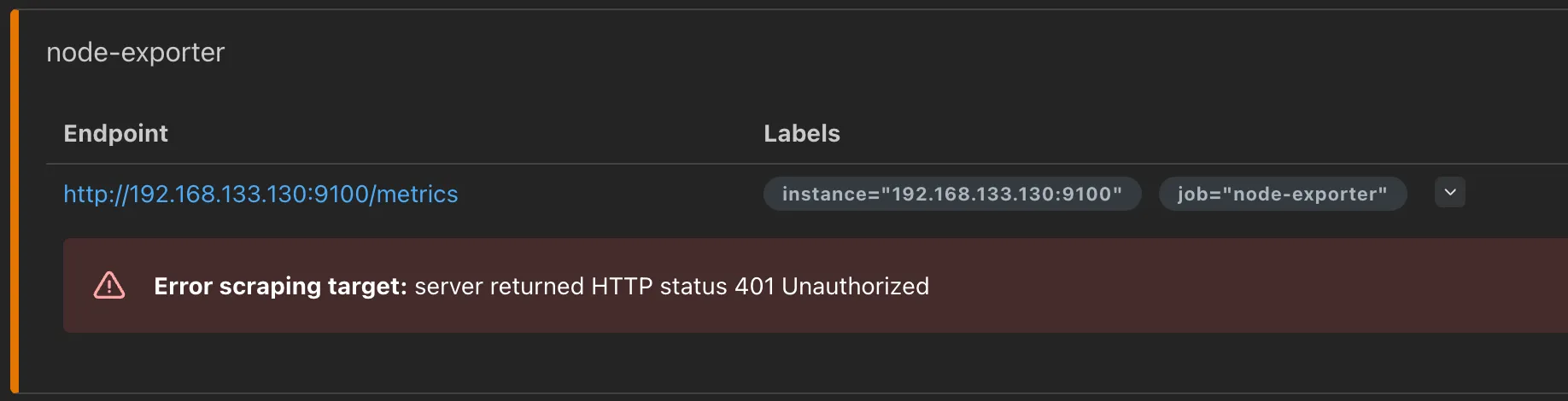Click empty space right of node-exporter title
1568x401 pixels.
point(769,53)
